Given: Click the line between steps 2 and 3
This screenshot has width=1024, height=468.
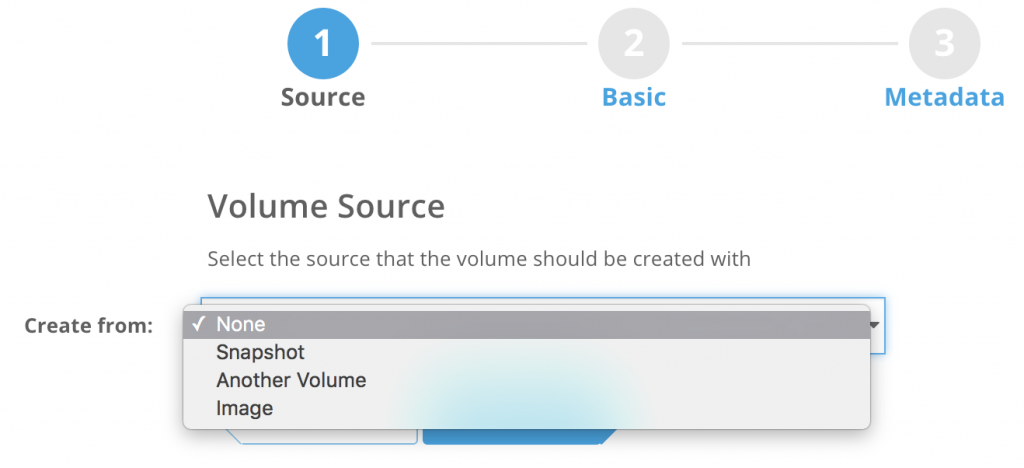Looking at the screenshot, I should [x=789, y=43].
